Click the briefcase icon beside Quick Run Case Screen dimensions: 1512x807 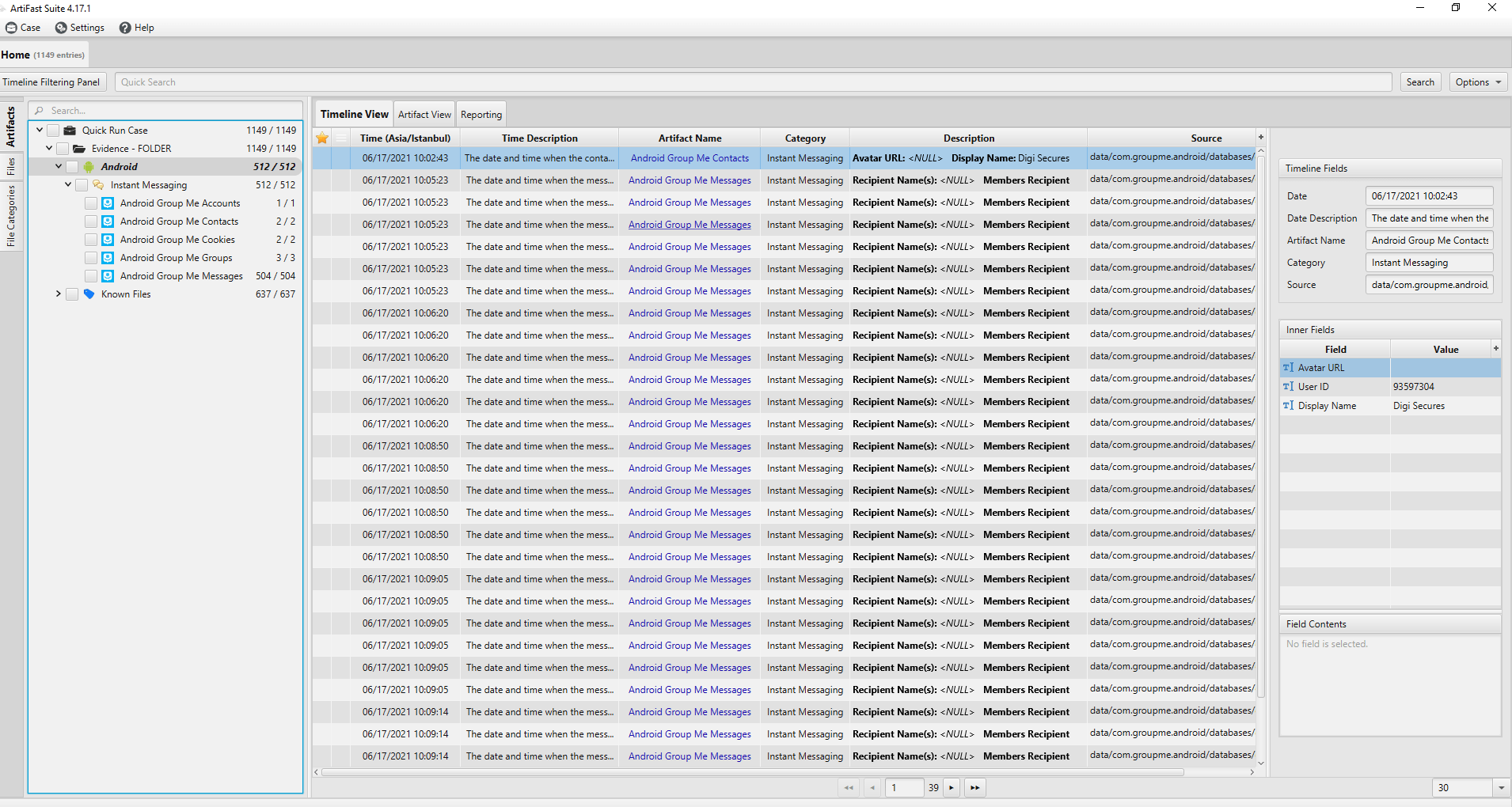click(70, 131)
